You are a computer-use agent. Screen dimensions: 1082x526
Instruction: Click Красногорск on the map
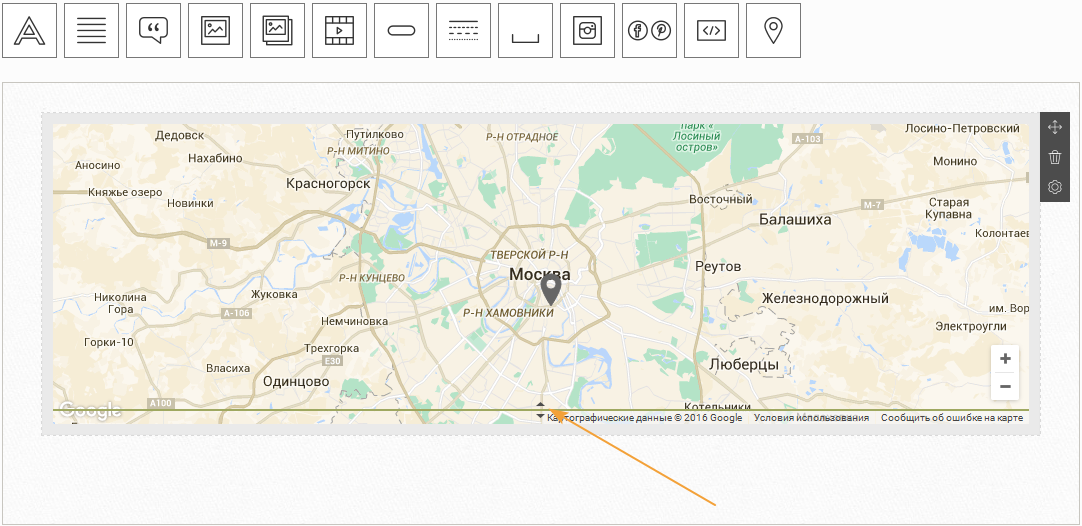(x=328, y=184)
